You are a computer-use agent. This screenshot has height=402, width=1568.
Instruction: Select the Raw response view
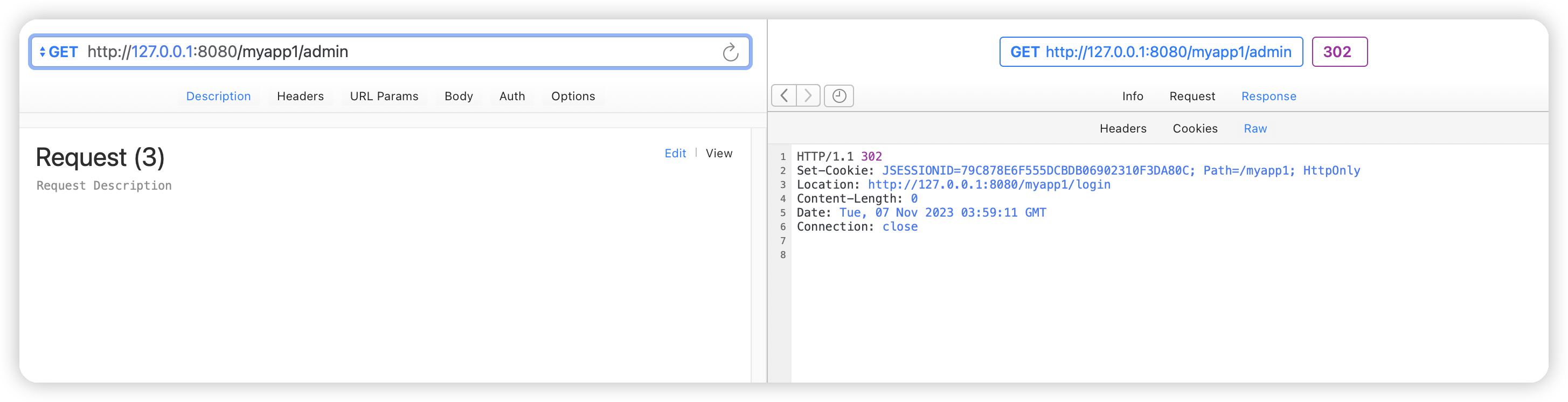(x=1255, y=128)
